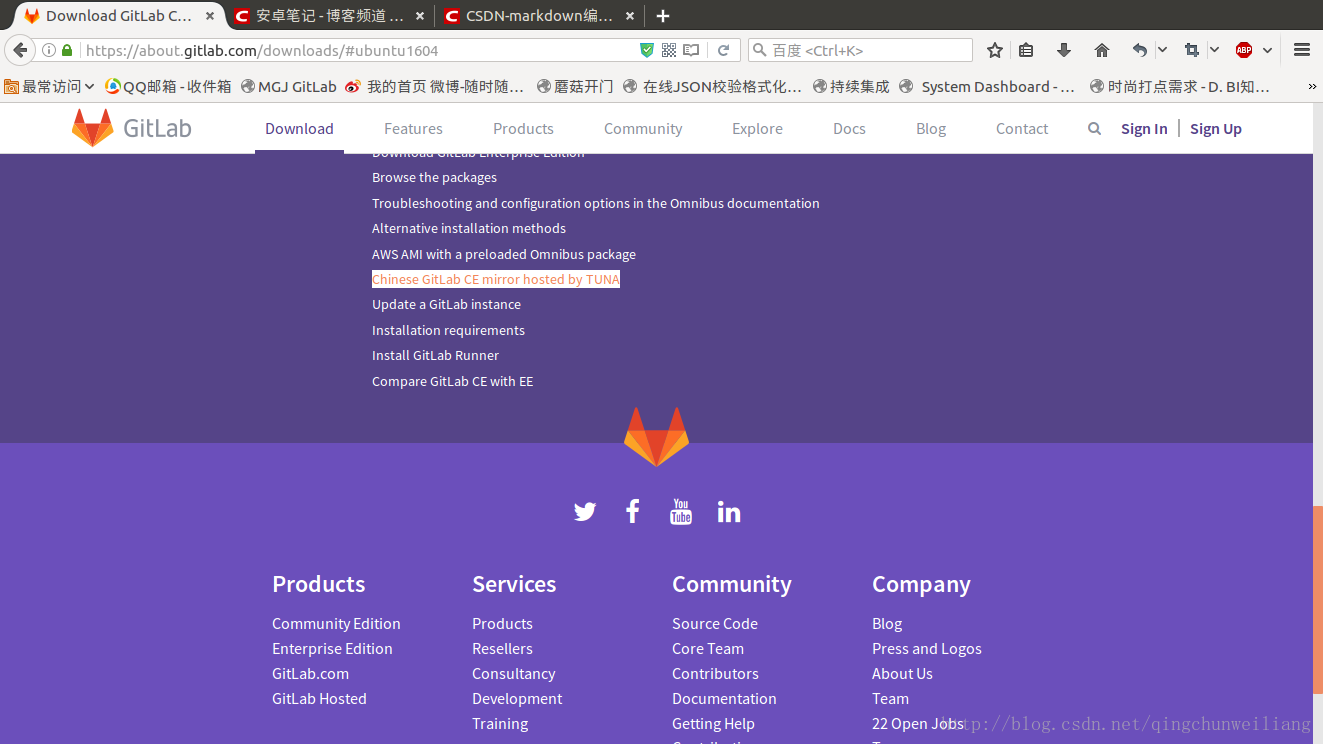Click the large GitLab fox logo above footer

656,436
